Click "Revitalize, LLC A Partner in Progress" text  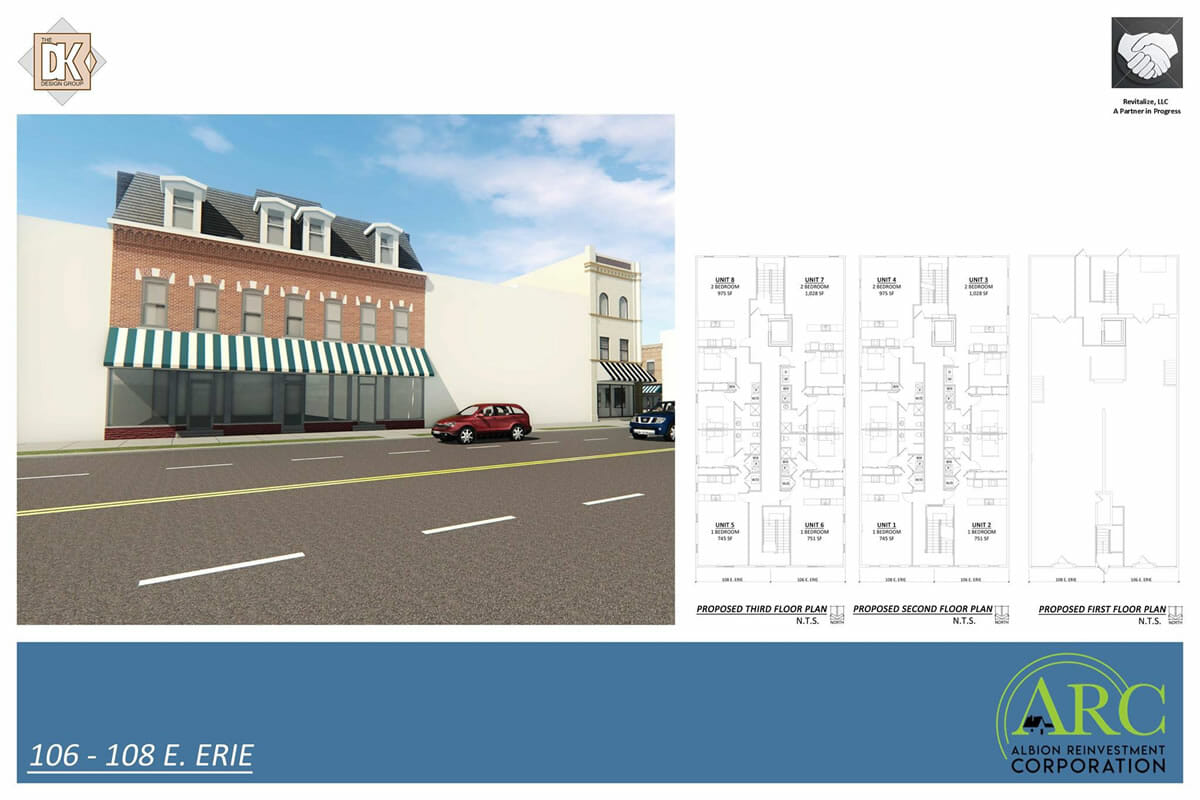[x=1146, y=106]
